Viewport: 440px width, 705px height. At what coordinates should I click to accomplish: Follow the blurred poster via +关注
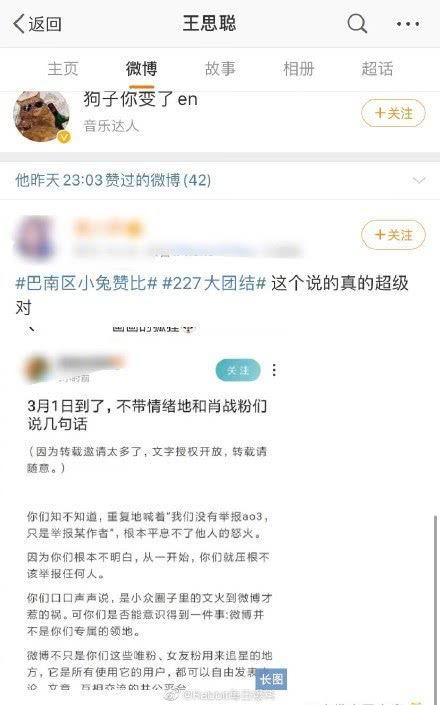(x=393, y=235)
